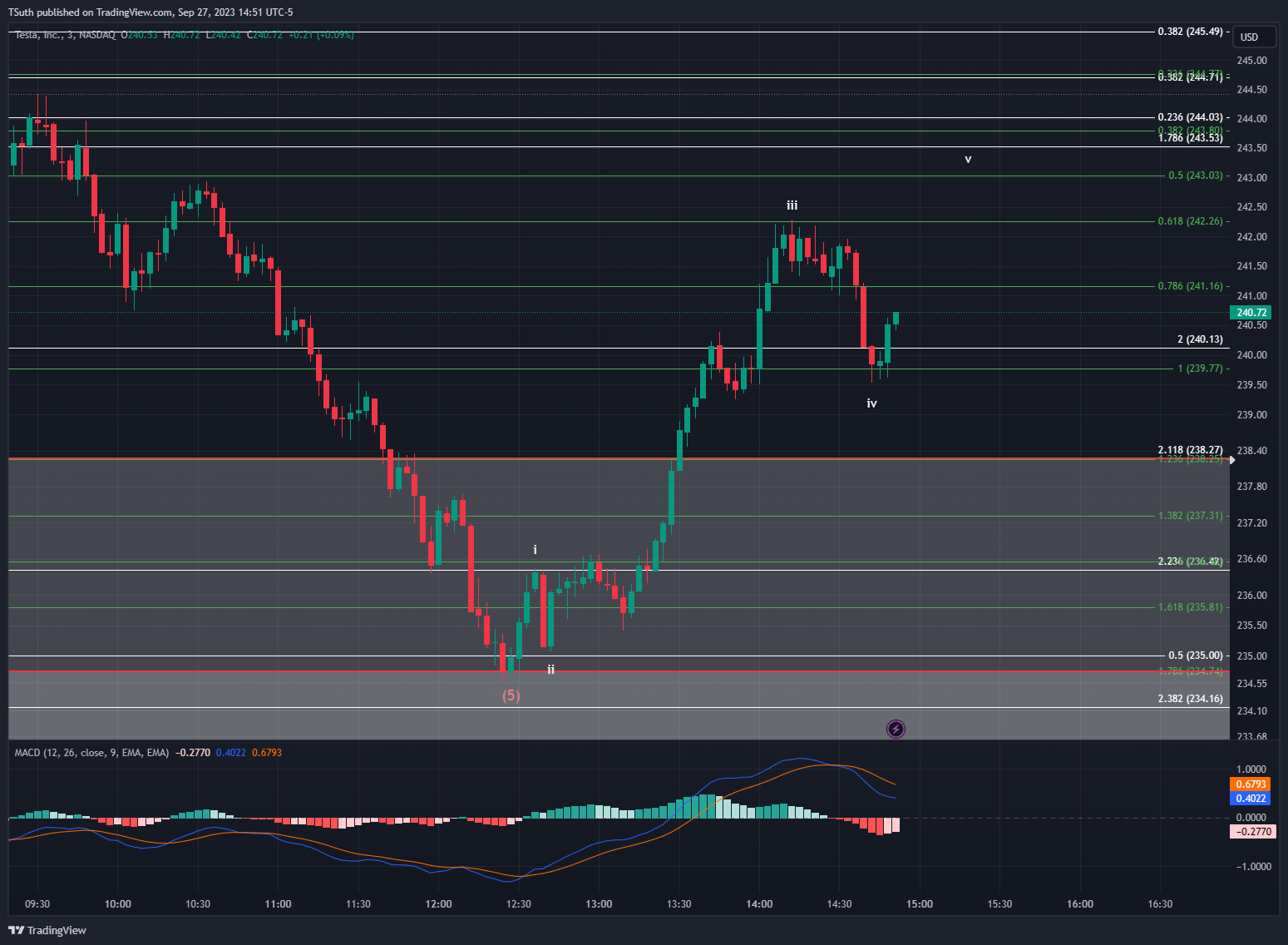Select the wave label 'i' above the 12:30 candles

click(x=535, y=550)
